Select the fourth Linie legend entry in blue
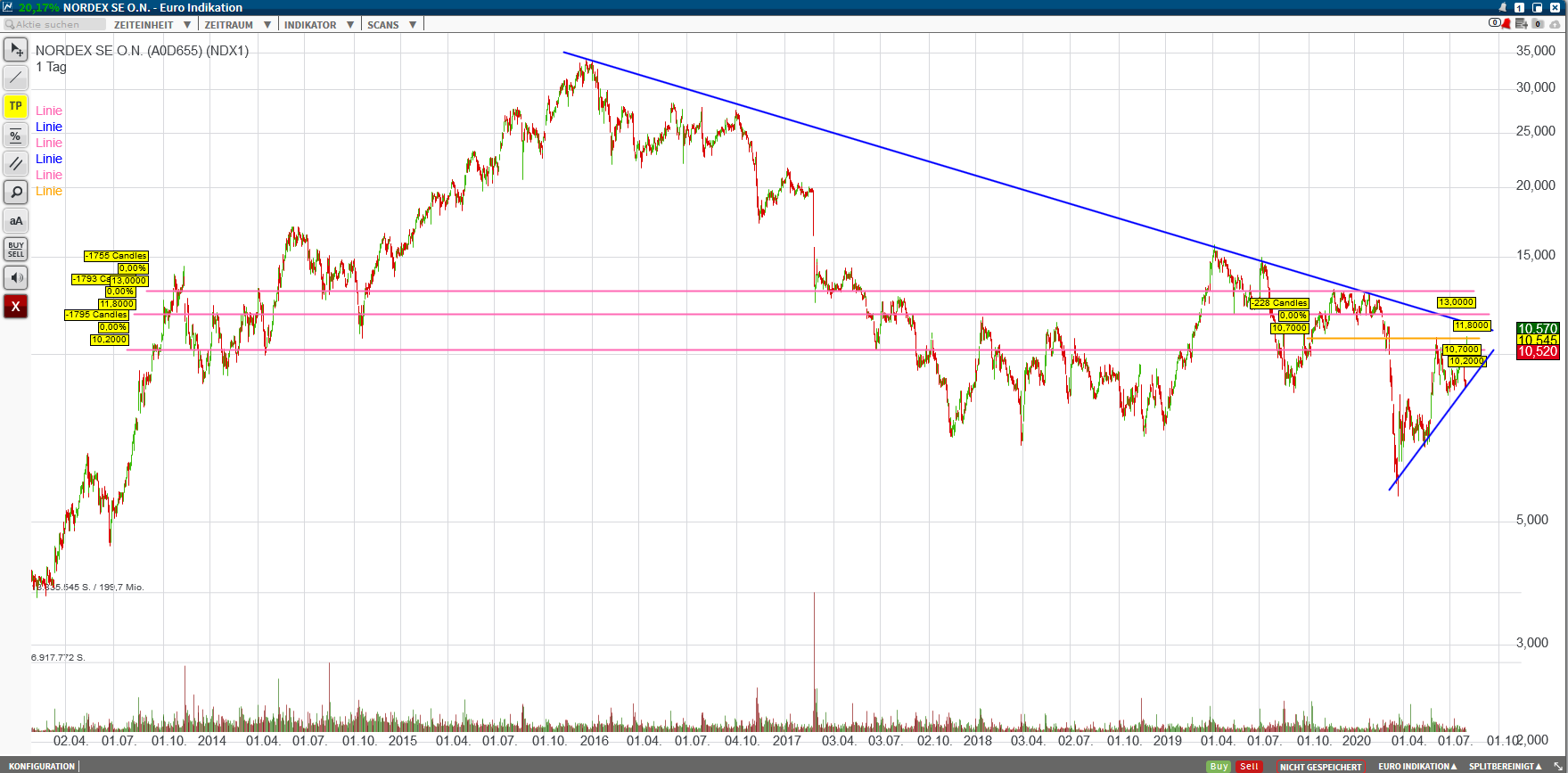1568x773 pixels. pyautogui.click(x=49, y=159)
